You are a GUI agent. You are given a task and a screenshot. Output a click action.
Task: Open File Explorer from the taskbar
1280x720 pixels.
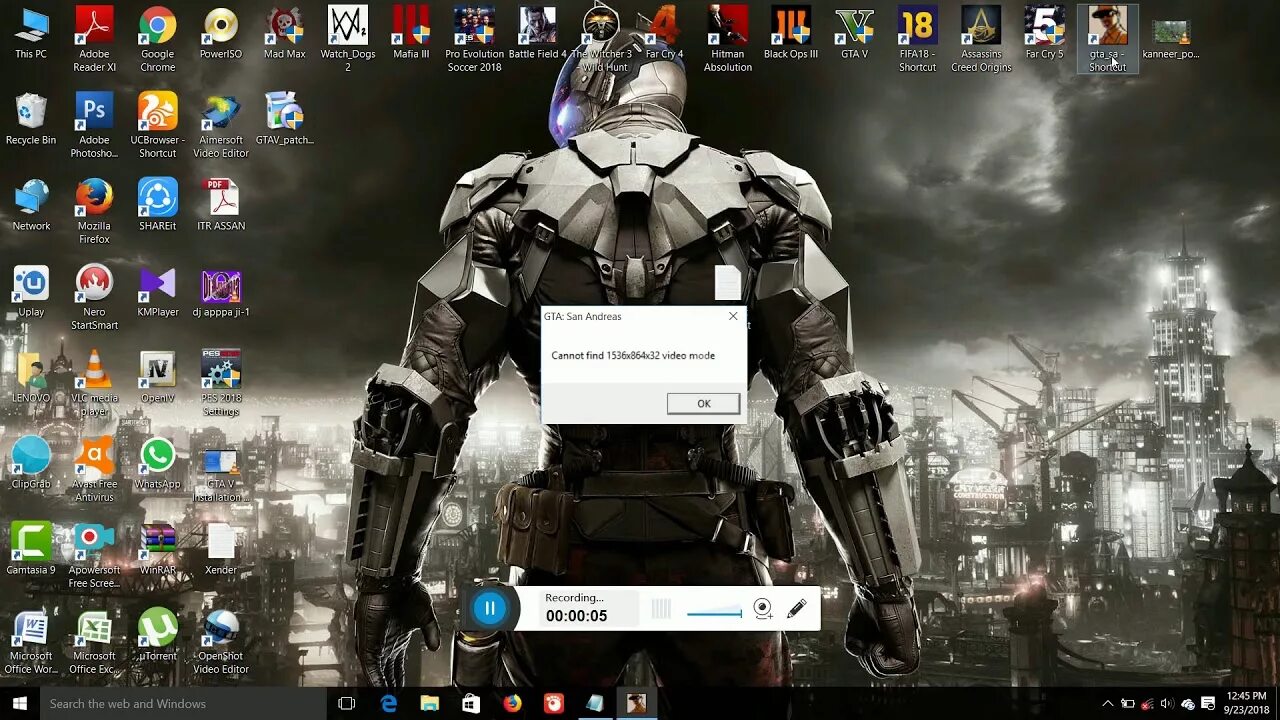pyautogui.click(x=430, y=703)
